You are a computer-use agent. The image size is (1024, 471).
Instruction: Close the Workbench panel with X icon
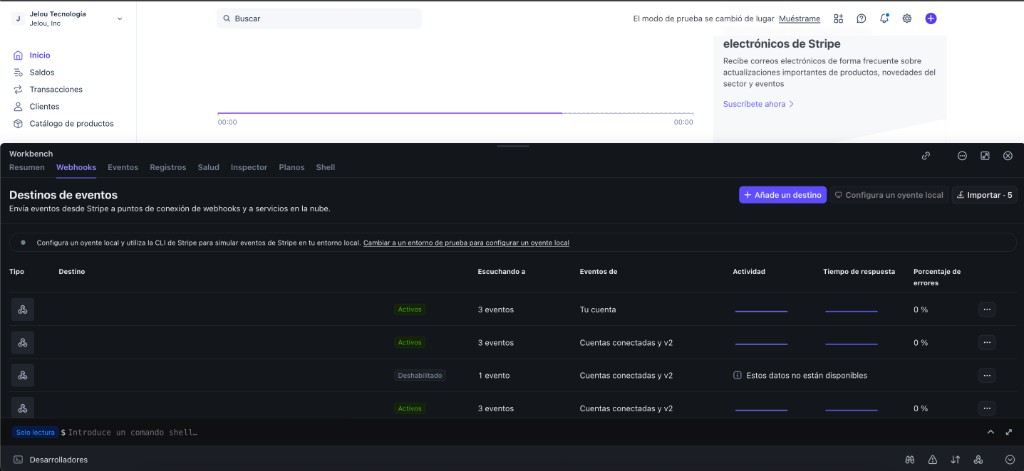[1008, 155]
